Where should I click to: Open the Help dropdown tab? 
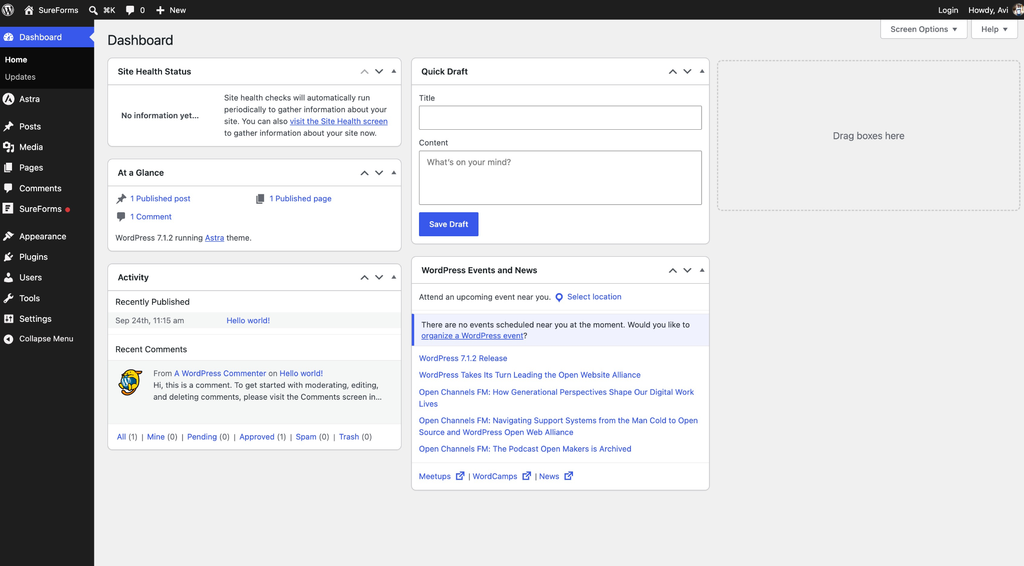click(x=994, y=29)
